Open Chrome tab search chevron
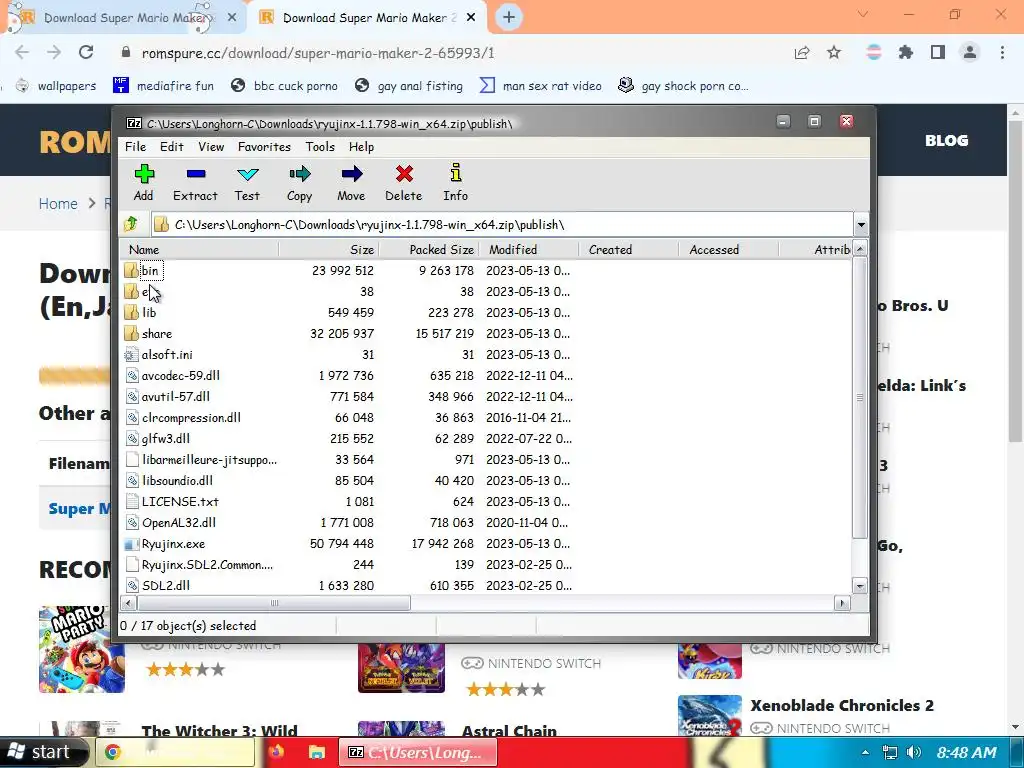The width and height of the screenshot is (1024, 768). point(863,14)
